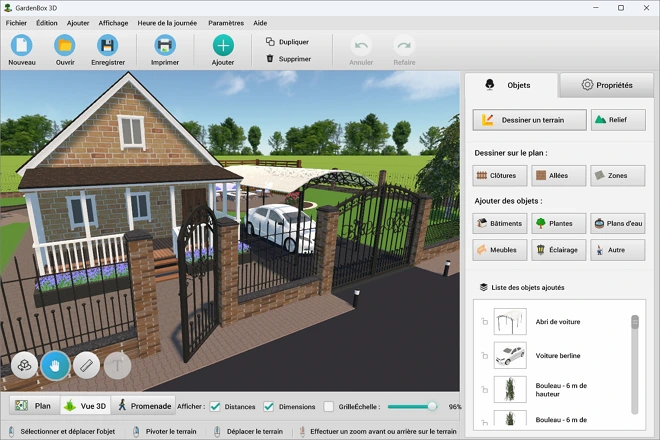Viewport: 660px width, 440px height.
Task: Save using the Enregistrer icon
Action: pyautogui.click(x=107, y=45)
